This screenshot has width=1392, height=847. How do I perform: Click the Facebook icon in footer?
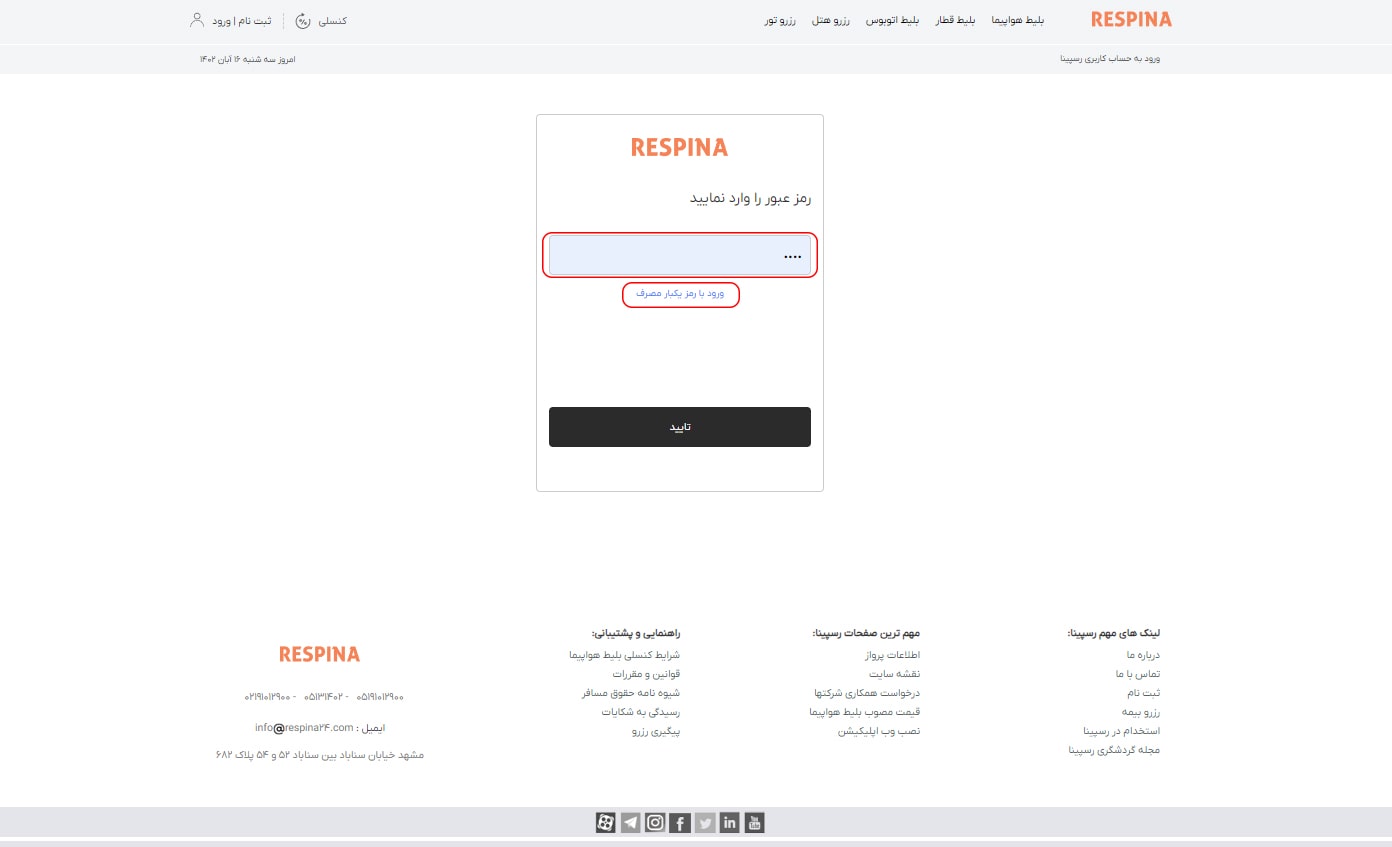pyautogui.click(x=680, y=822)
